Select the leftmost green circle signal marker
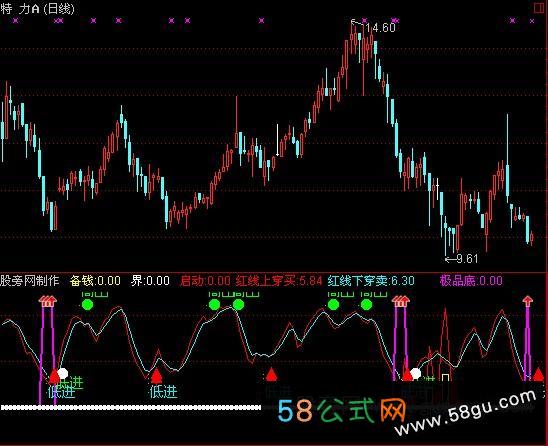The height and width of the screenshot is (446, 548). (x=87, y=304)
